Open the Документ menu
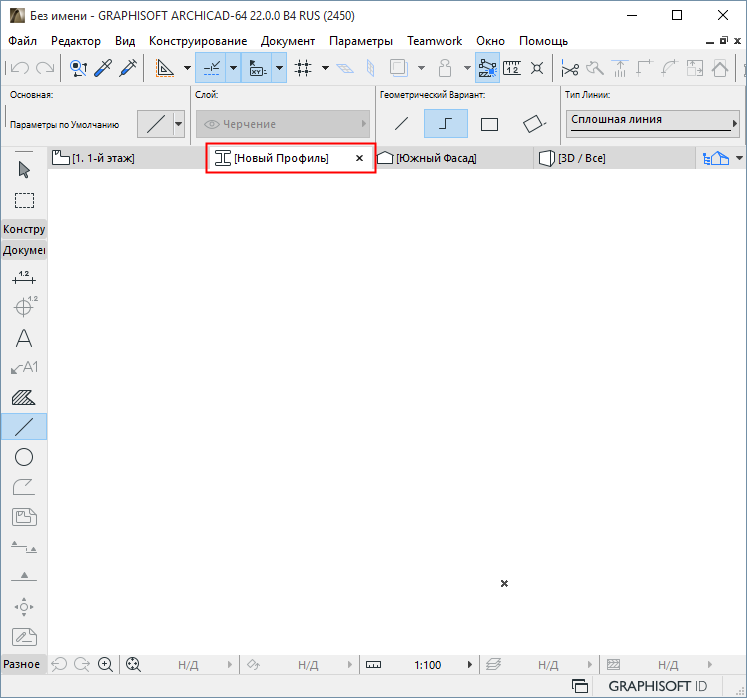 (288, 41)
